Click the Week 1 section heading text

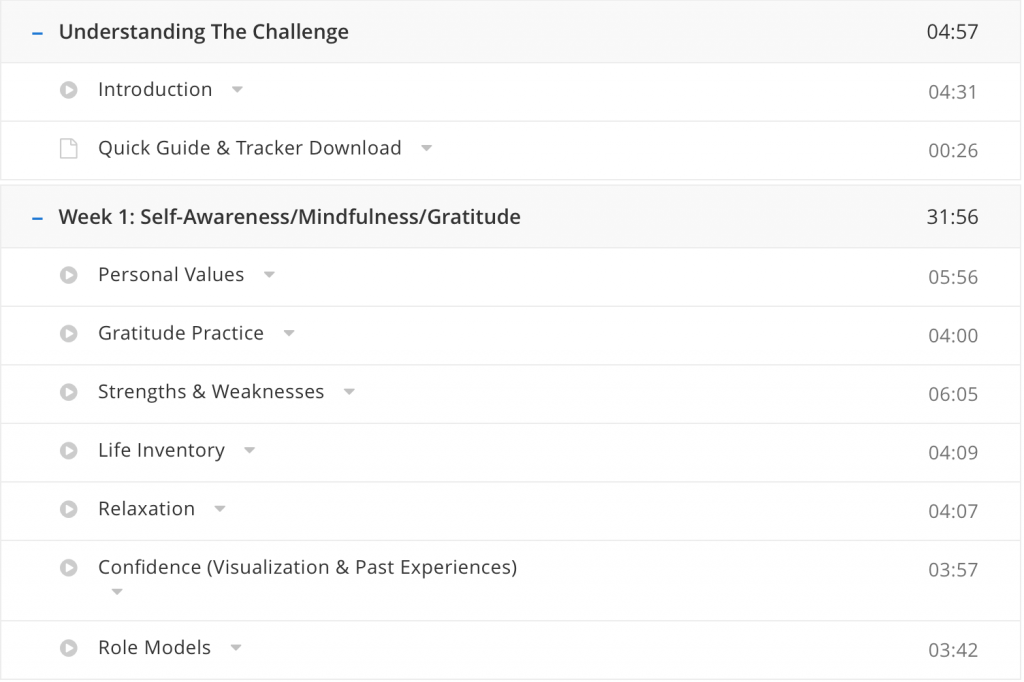pyautogui.click(x=289, y=217)
